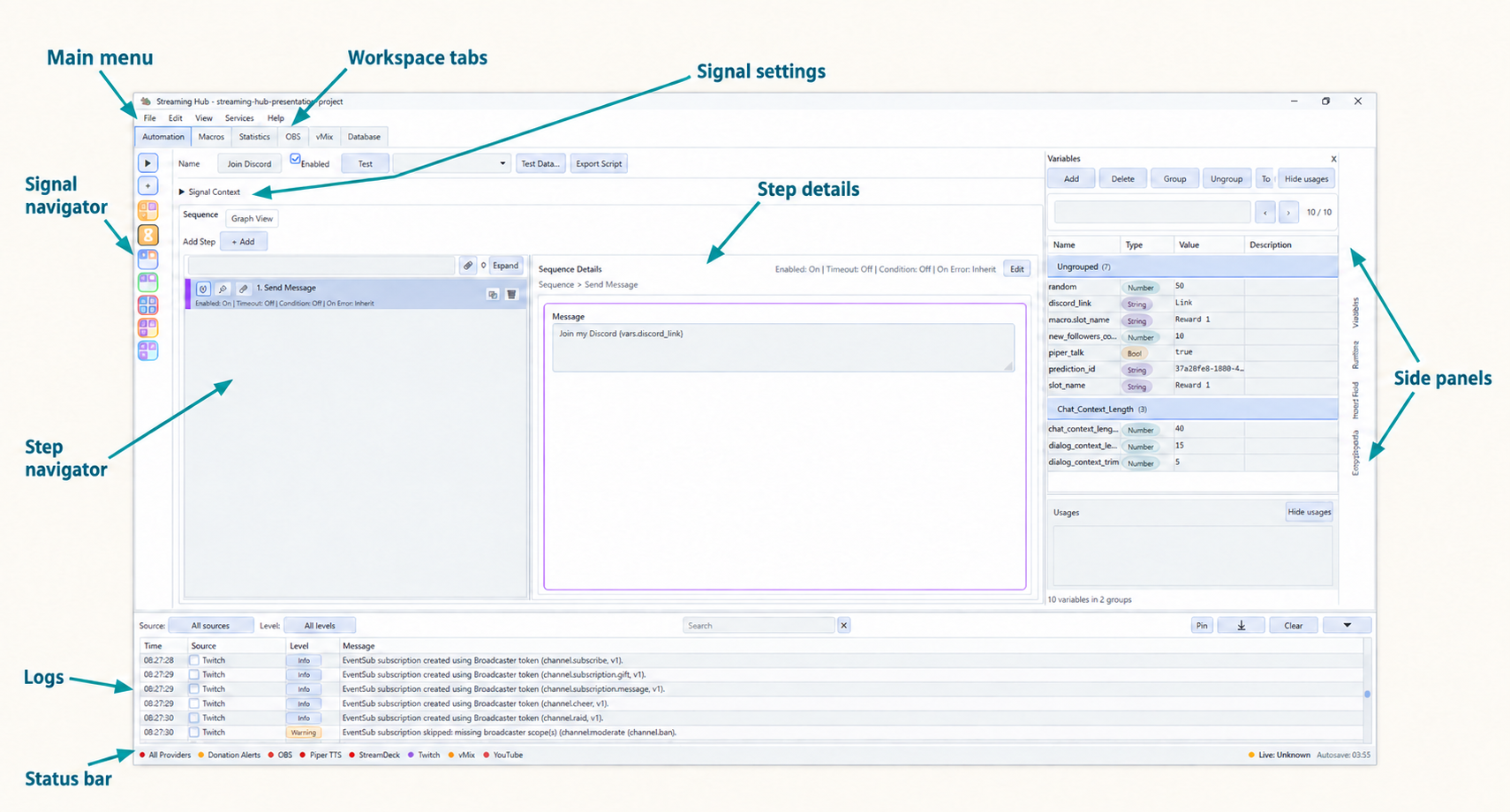Click the plus icon to add a signal

coord(147,186)
